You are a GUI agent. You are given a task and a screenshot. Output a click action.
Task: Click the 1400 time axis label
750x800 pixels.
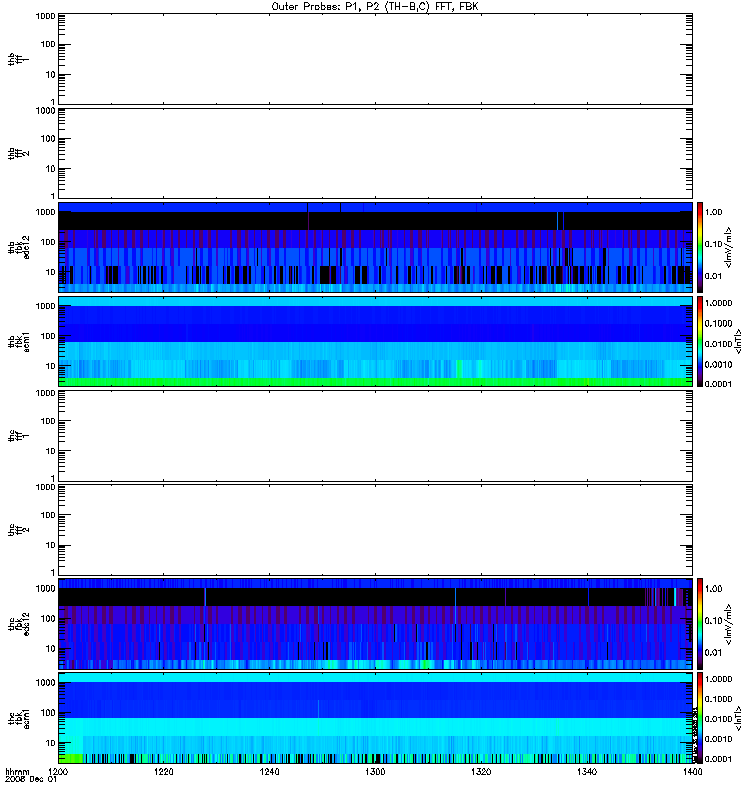click(x=692, y=772)
